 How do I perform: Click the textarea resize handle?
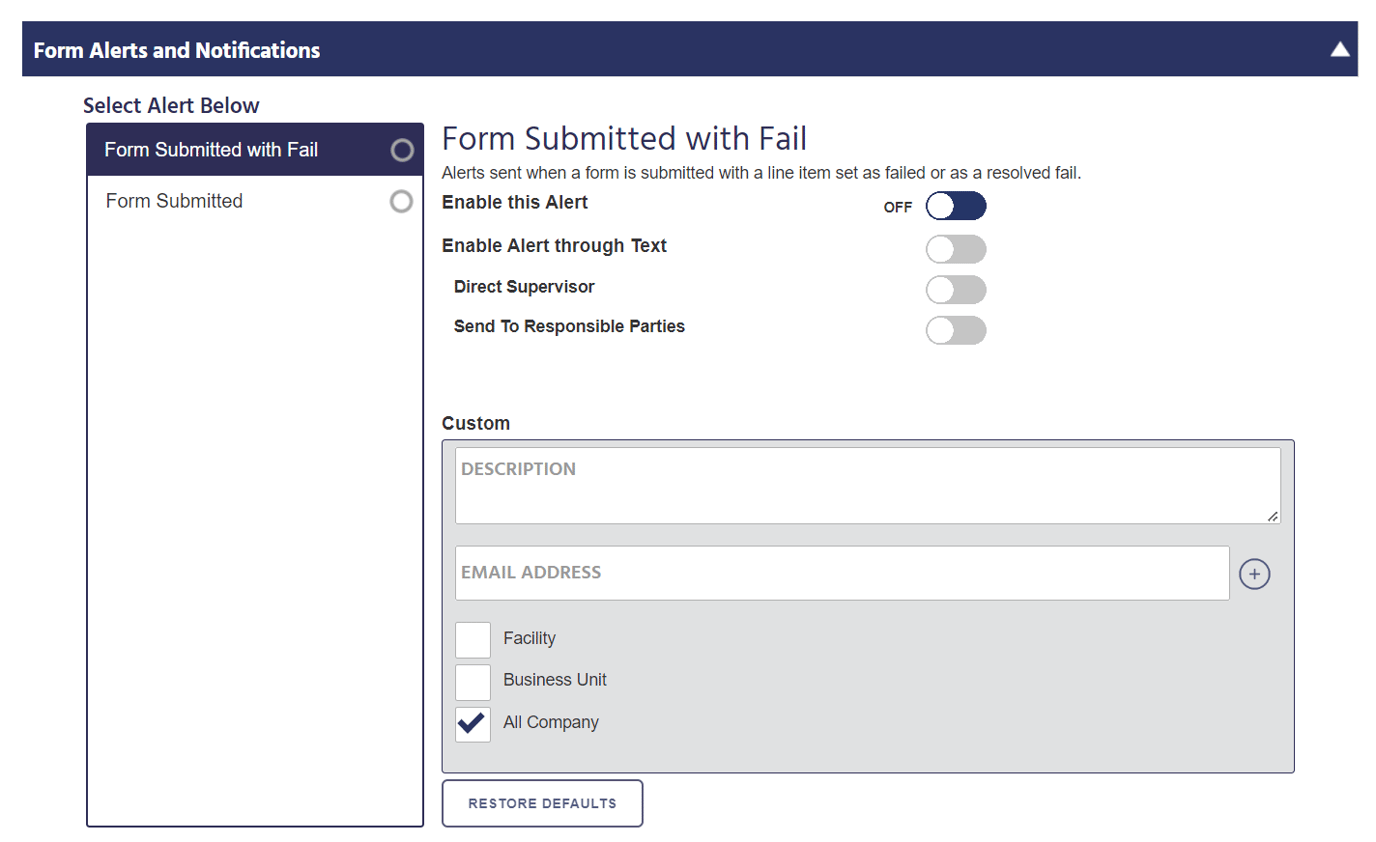coord(1272,518)
